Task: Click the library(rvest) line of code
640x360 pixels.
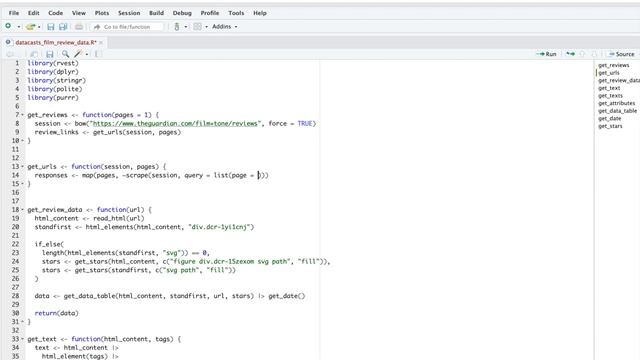Action: [x=53, y=63]
